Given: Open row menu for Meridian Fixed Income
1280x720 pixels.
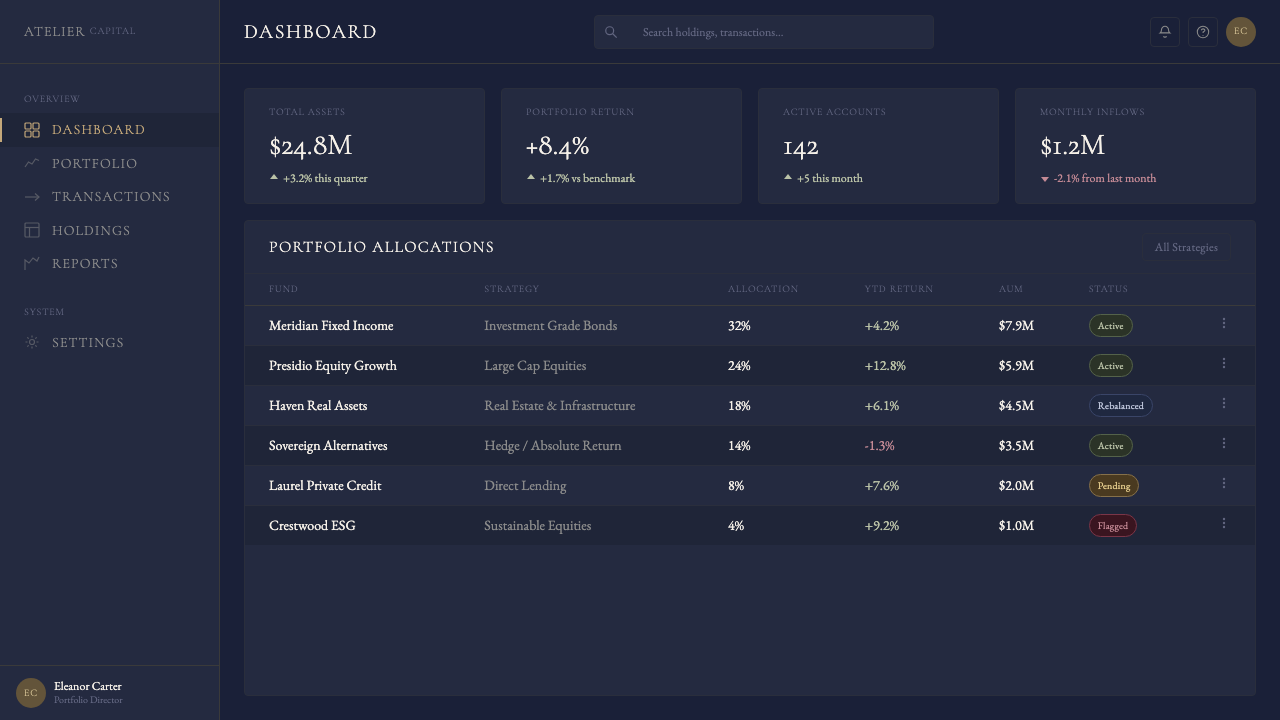Looking at the screenshot, I should pyautogui.click(x=1224, y=323).
